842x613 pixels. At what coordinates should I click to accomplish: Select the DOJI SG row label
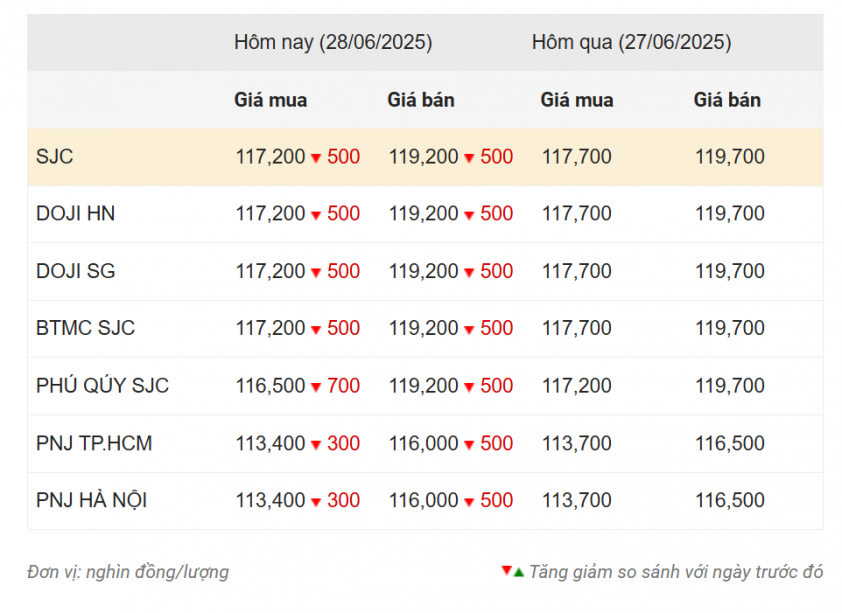[75, 271]
